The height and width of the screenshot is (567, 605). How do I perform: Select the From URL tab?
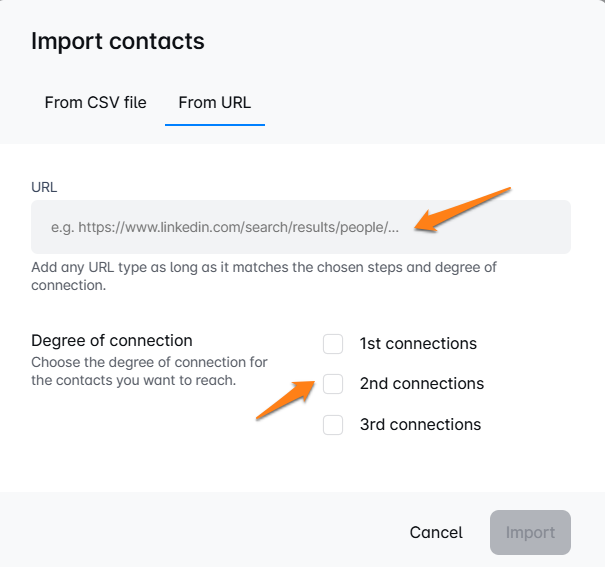coord(214,102)
